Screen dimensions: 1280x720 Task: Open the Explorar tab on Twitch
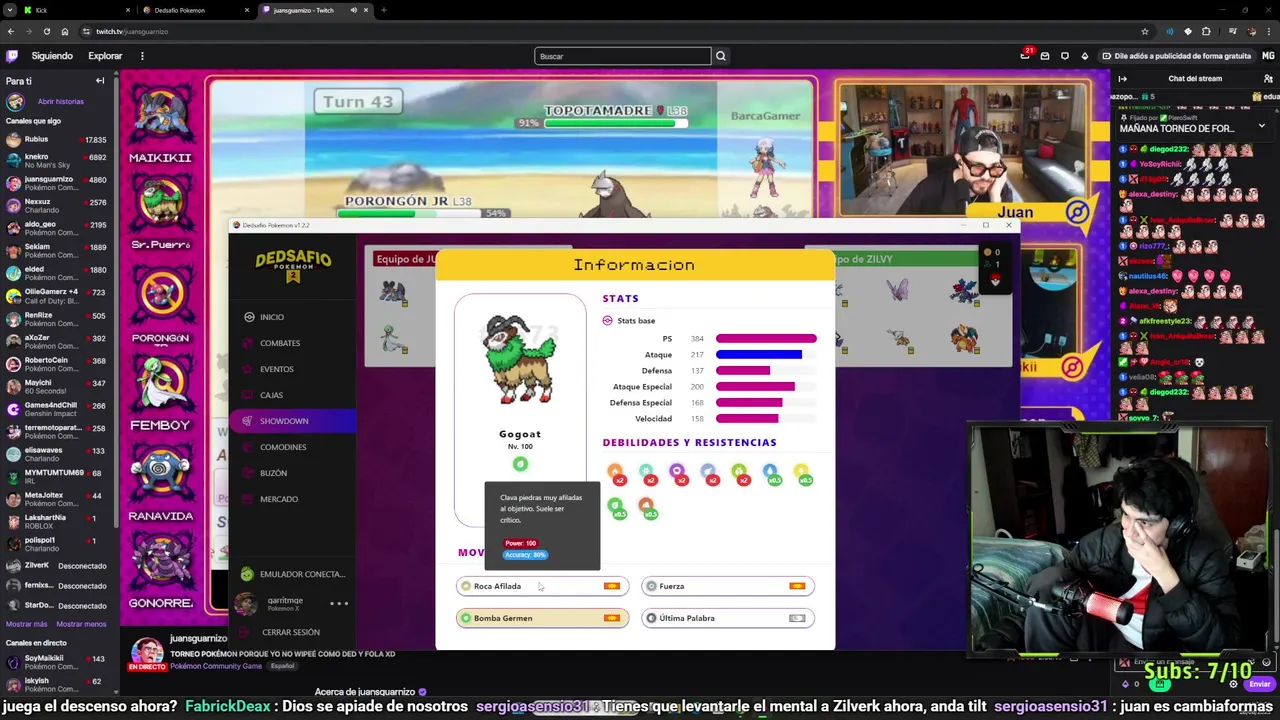[x=105, y=56]
